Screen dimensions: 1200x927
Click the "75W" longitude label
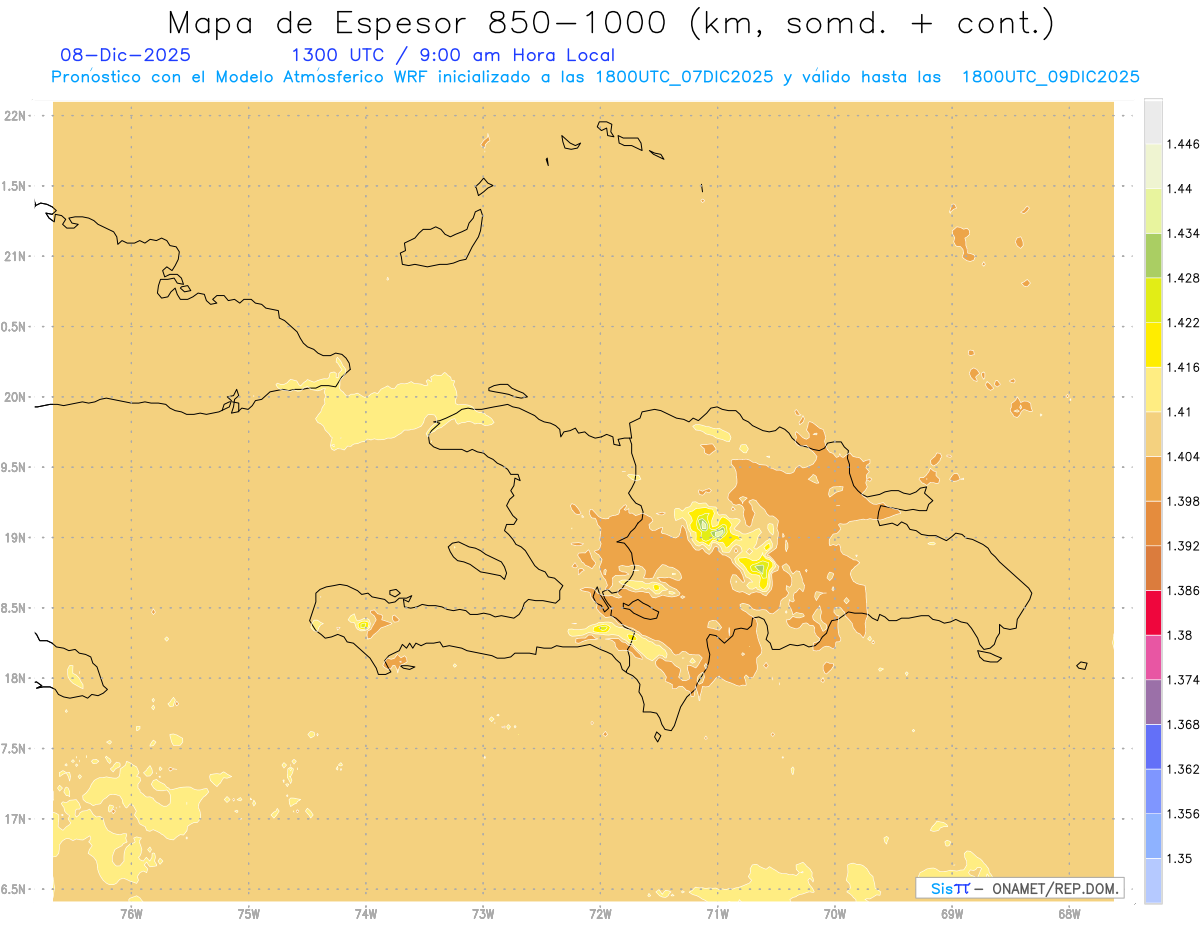248,914
